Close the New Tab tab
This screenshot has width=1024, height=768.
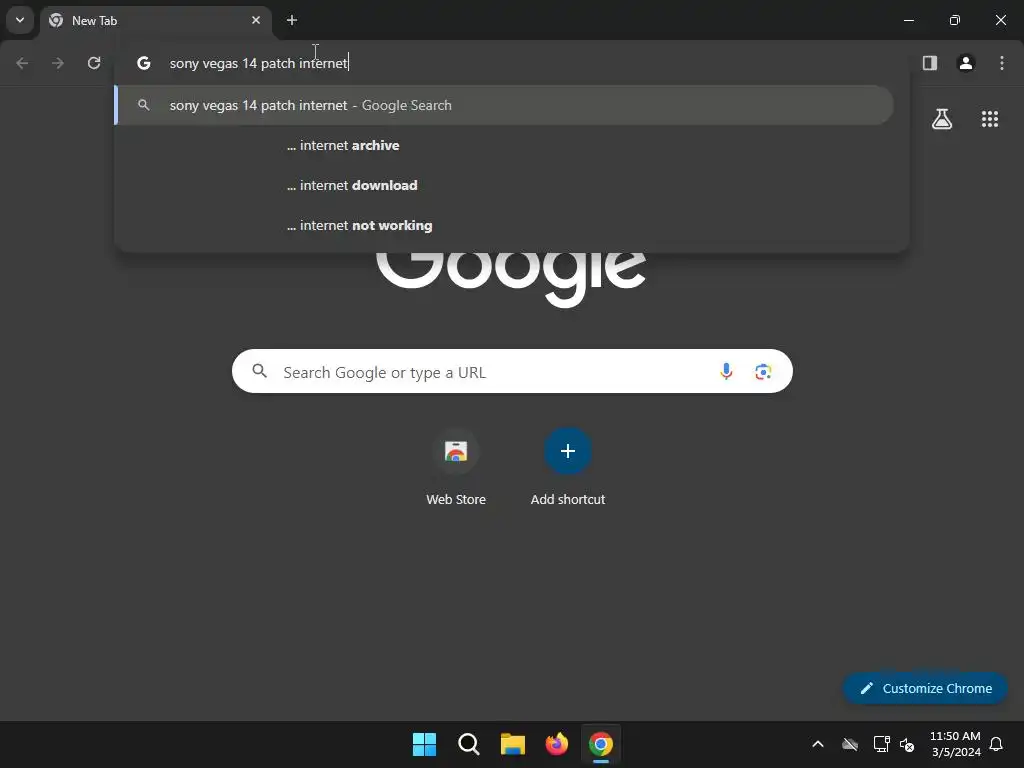pos(256,20)
